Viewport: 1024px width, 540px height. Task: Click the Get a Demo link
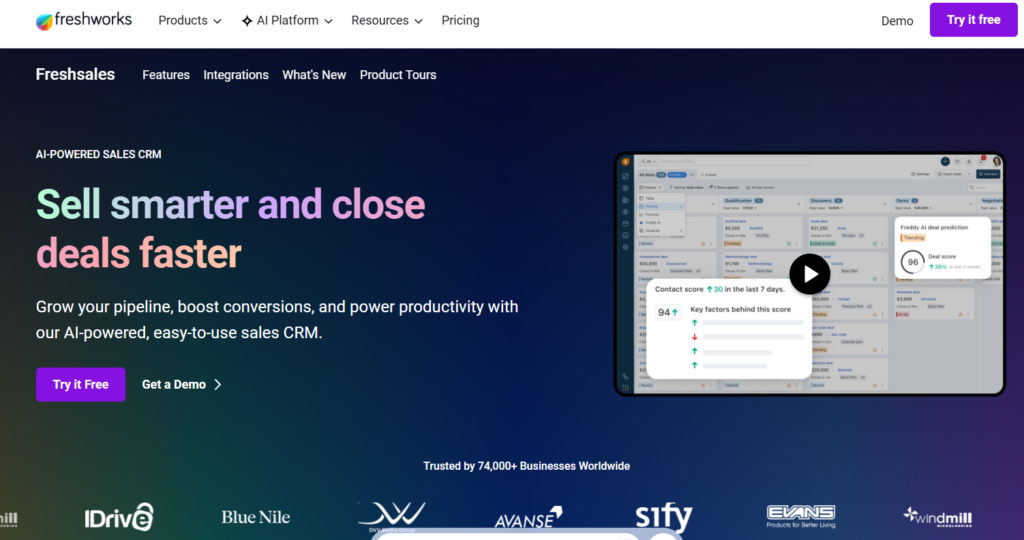(182, 385)
